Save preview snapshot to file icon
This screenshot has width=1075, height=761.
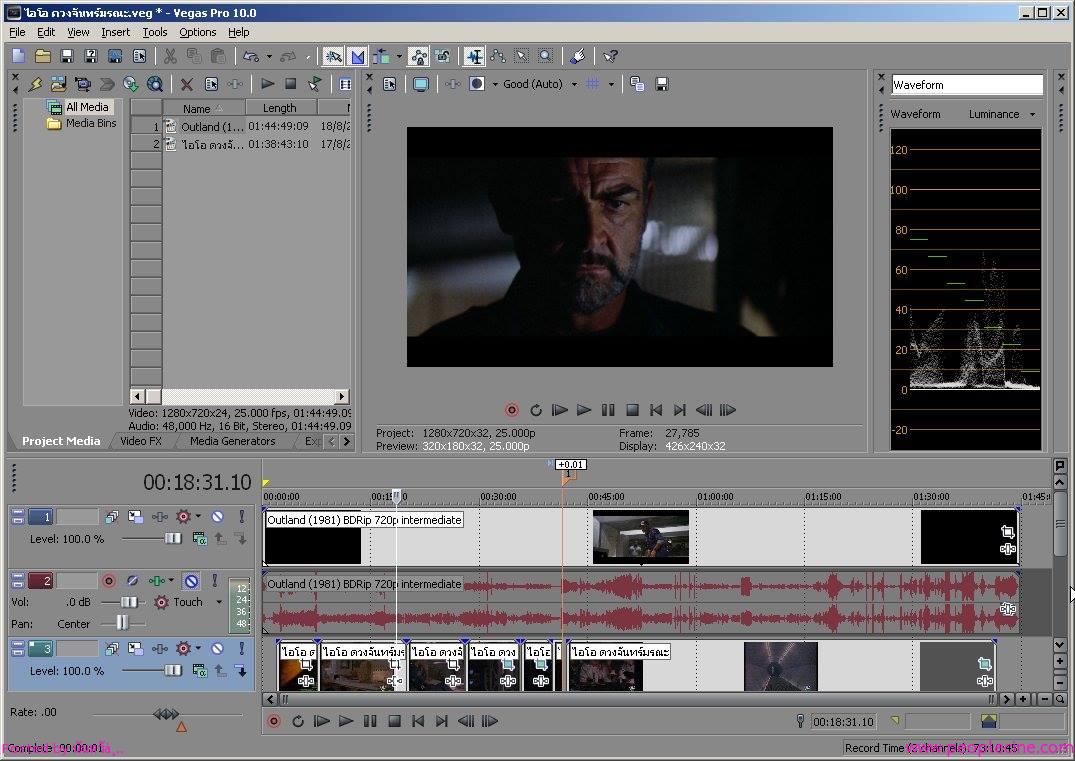662,84
